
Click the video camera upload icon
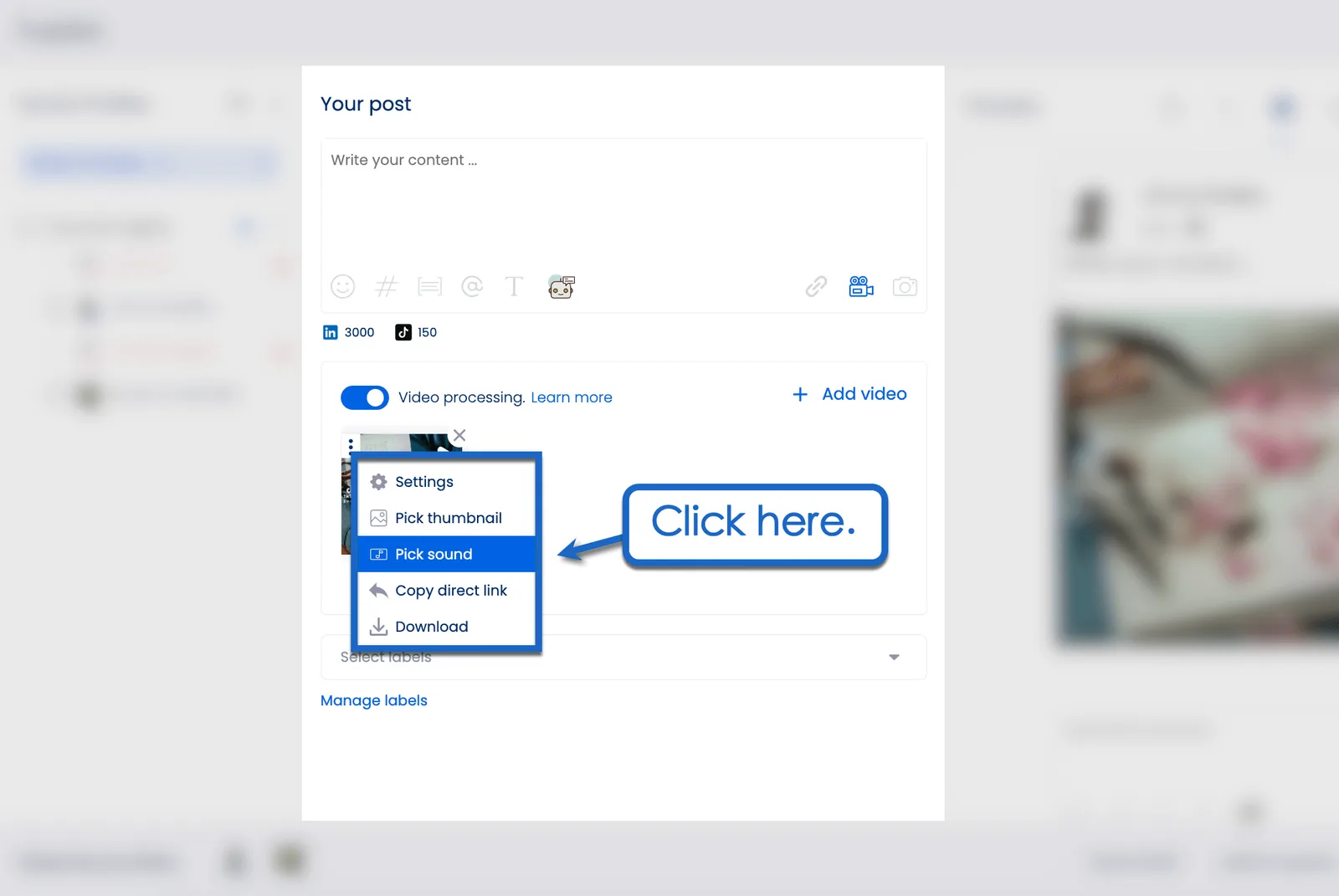860,287
